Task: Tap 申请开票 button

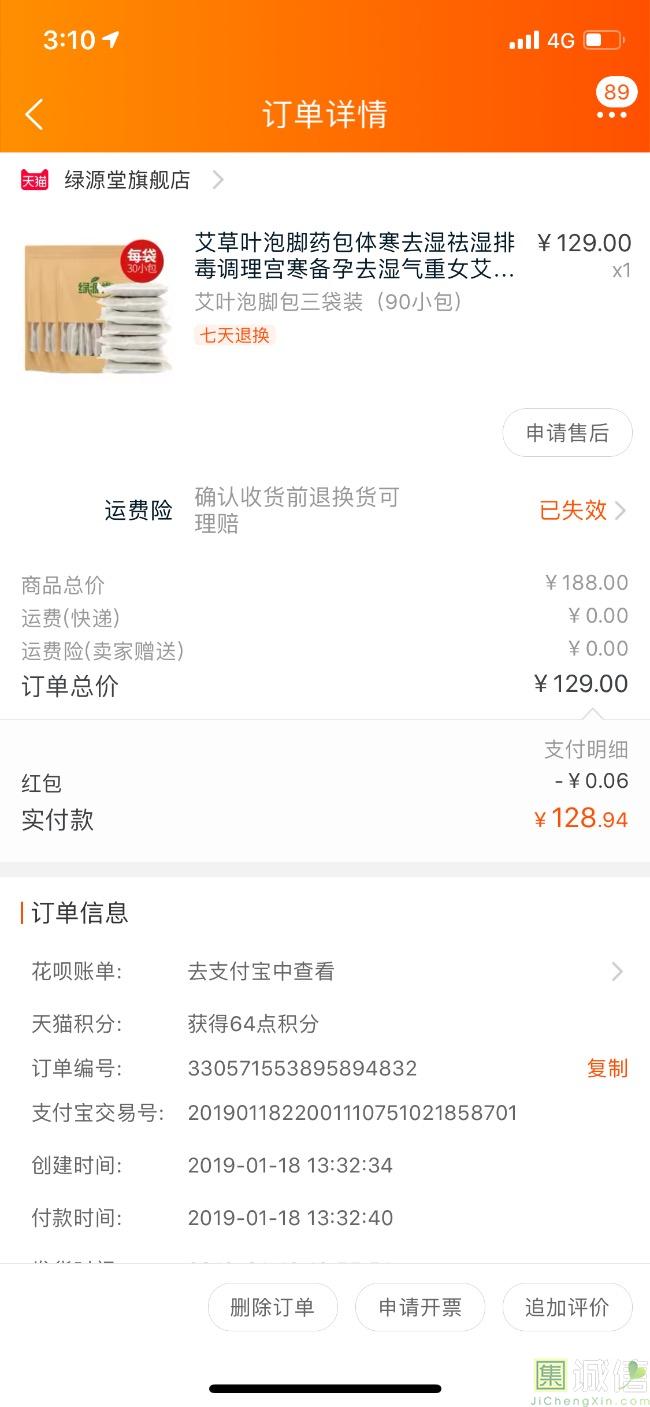Action: pos(420,1307)
